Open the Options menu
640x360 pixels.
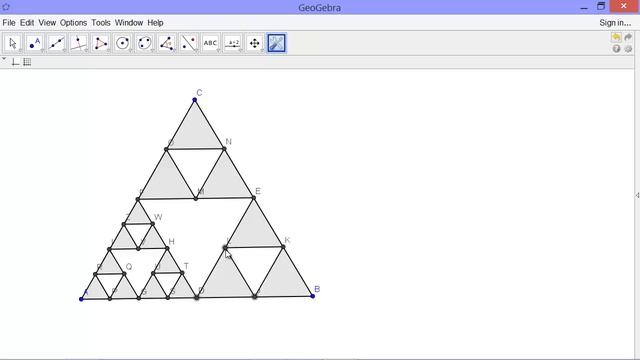pyautogui.click(x=73, y=23)
